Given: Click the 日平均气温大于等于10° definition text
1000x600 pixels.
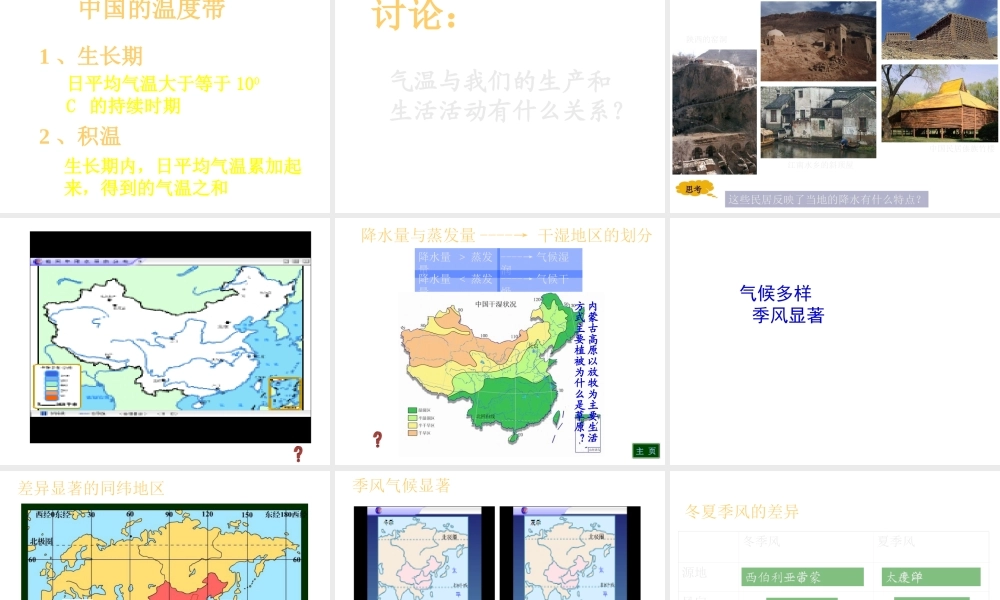Looking at the screenshot, I should (164, 94).
